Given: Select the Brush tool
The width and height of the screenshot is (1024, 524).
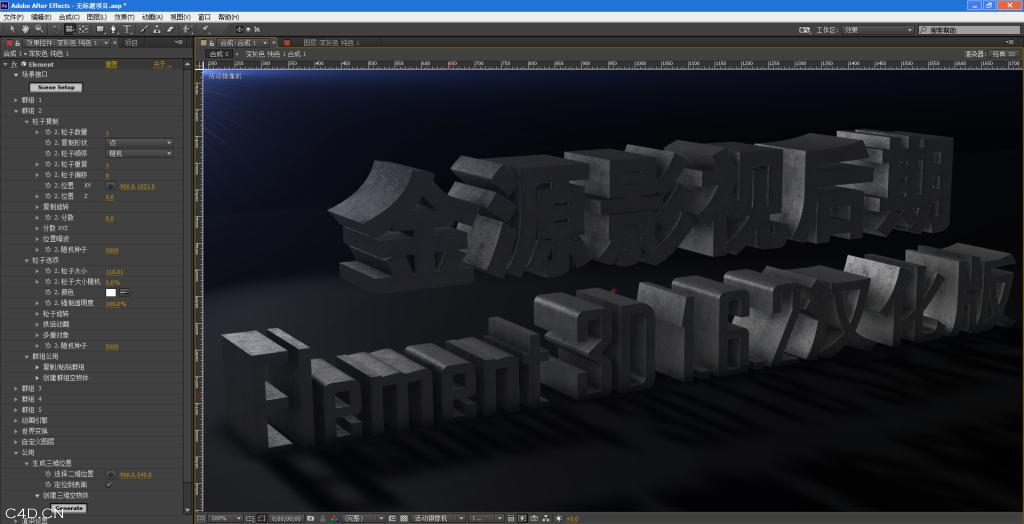Looking at the screenshot, I should (x=144, y=29).
